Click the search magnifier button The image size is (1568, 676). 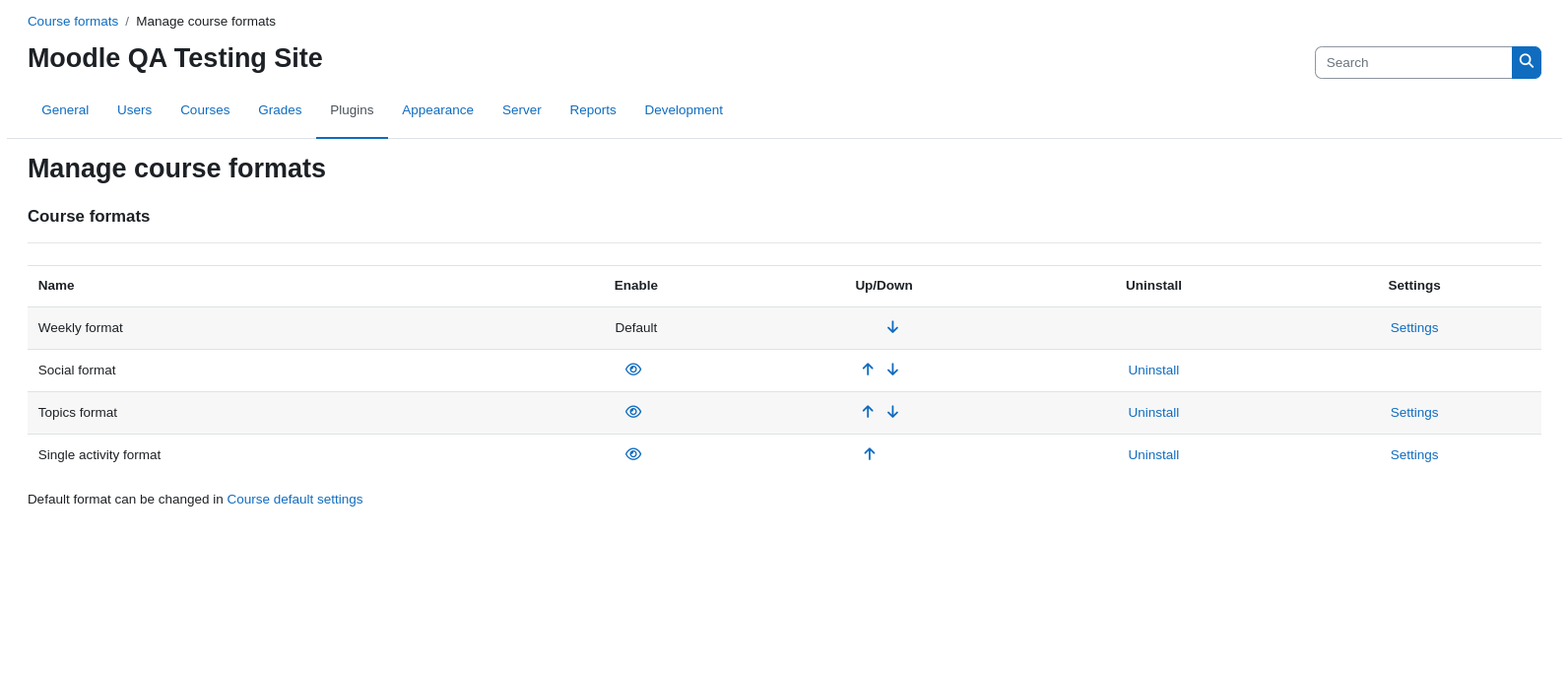[x=1526, y=62]
